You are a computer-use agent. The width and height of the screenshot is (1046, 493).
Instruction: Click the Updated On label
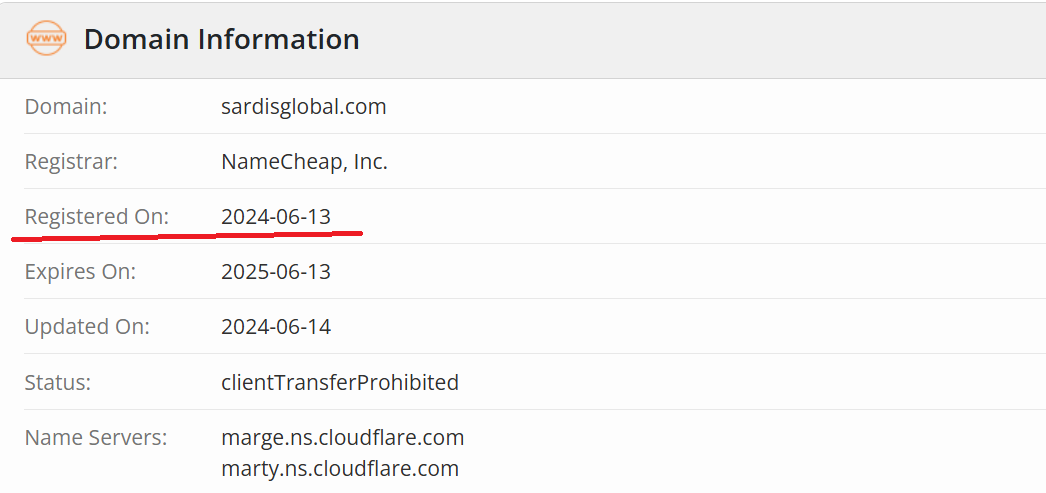pyautogui.click(x=87, y=326)
